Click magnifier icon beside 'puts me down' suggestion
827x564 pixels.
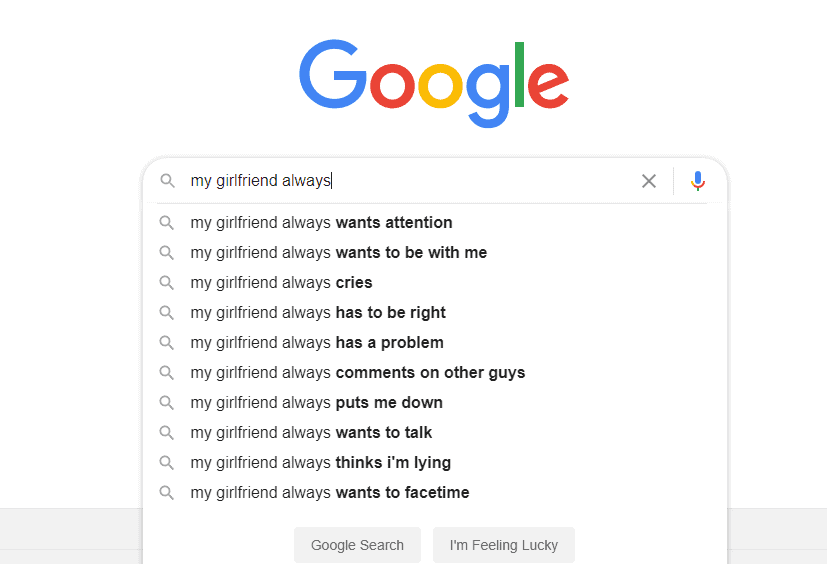[167, 403]
